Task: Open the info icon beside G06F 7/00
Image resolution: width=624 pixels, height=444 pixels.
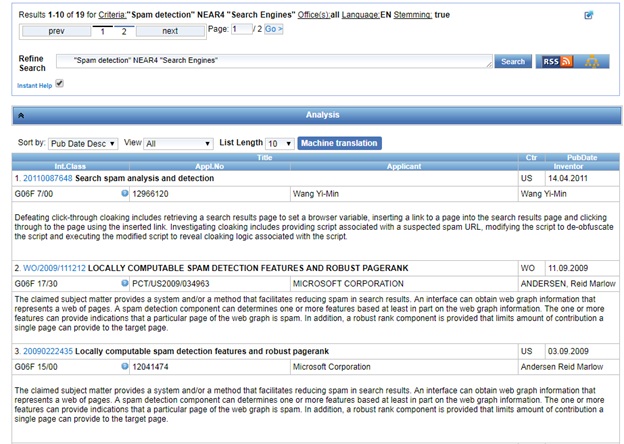Action: pos(125,193)
